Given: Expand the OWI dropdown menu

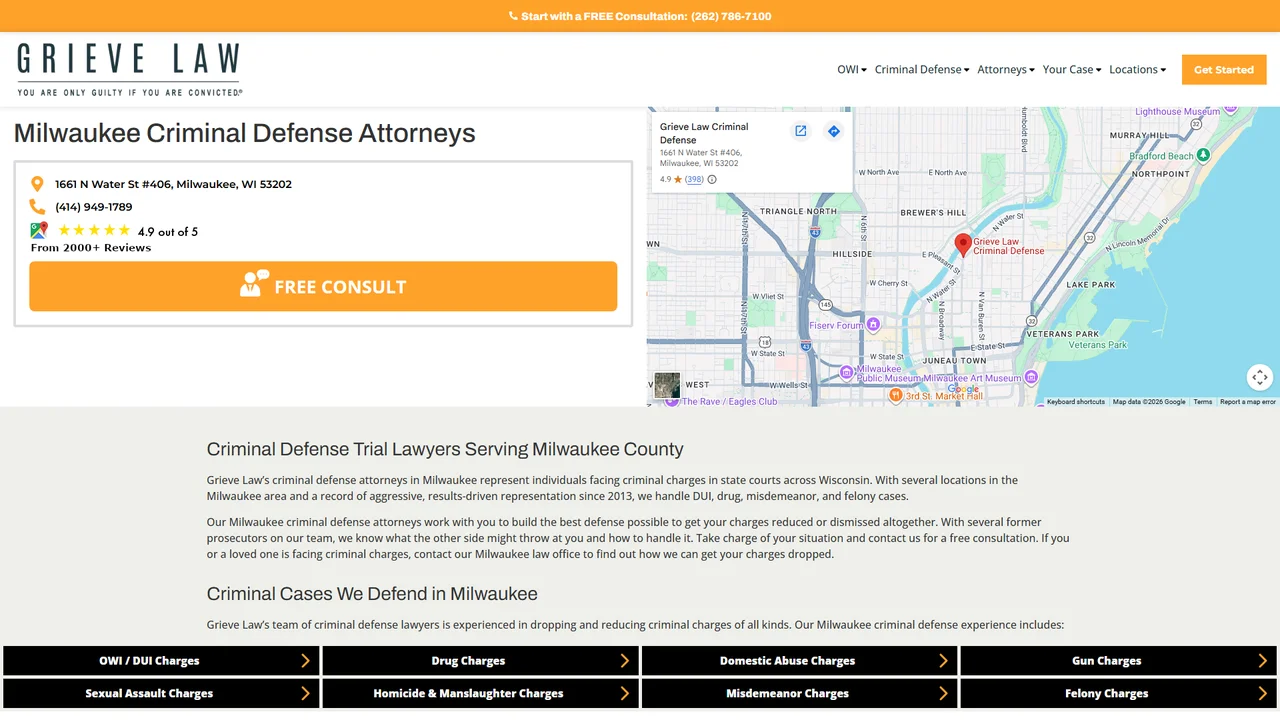Looking at the screenshot, I should pyautogui.click(x=852, y=70).
